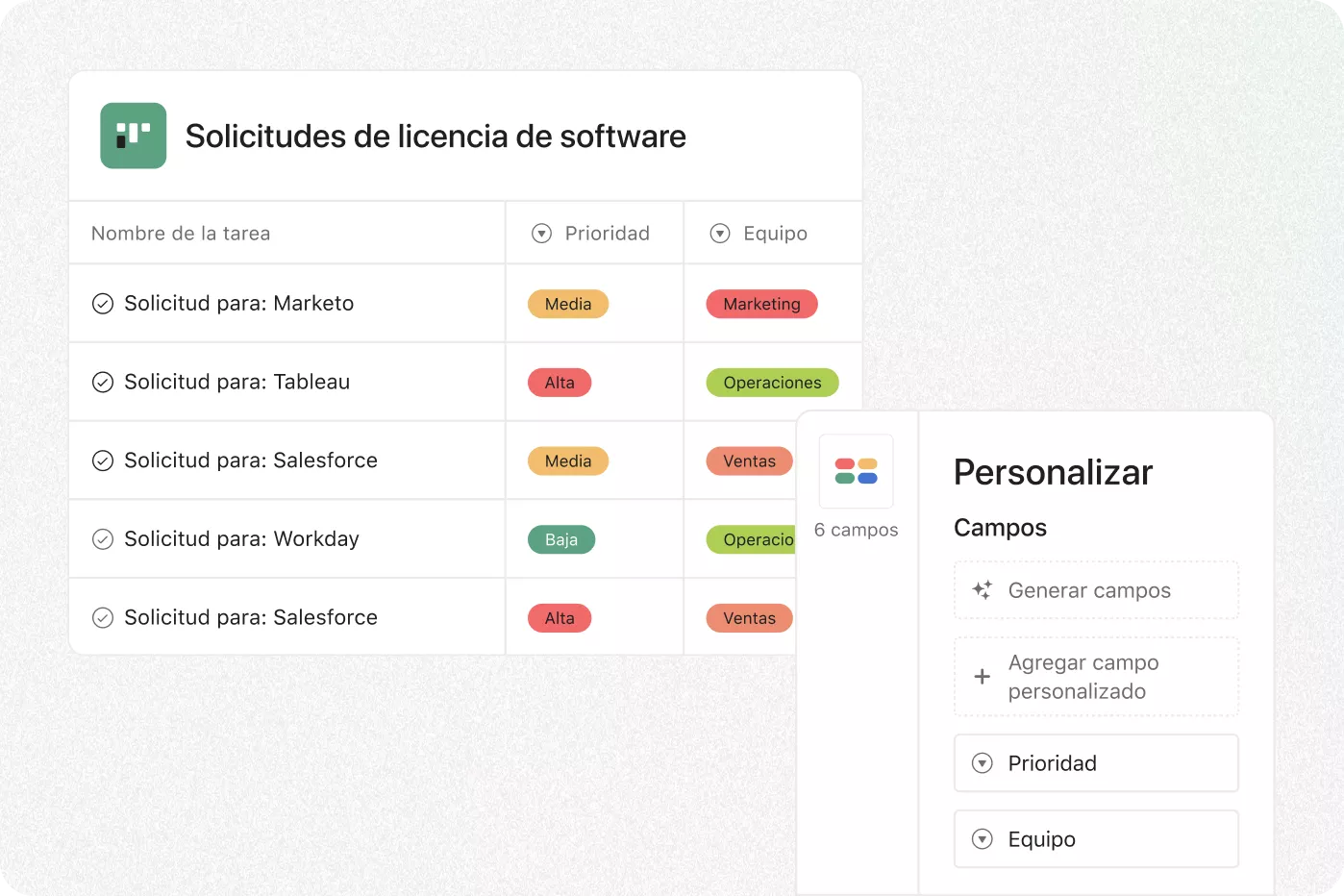The image size is (1344, 896).
Task: Mark Solicitud para: Tableau task complete
Action: 103,383
